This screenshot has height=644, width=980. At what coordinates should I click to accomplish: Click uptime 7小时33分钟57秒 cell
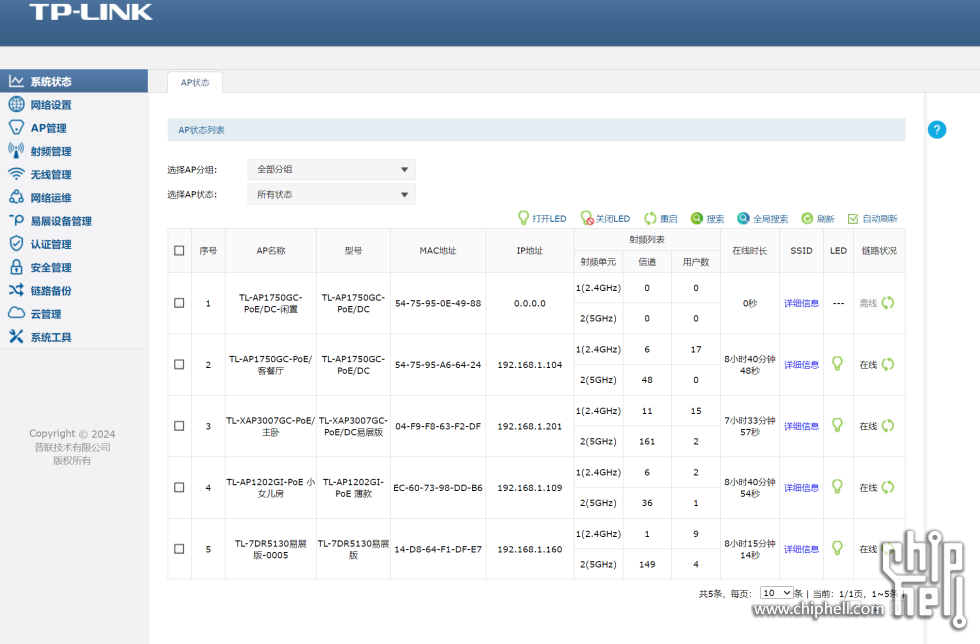pos(749,426)
